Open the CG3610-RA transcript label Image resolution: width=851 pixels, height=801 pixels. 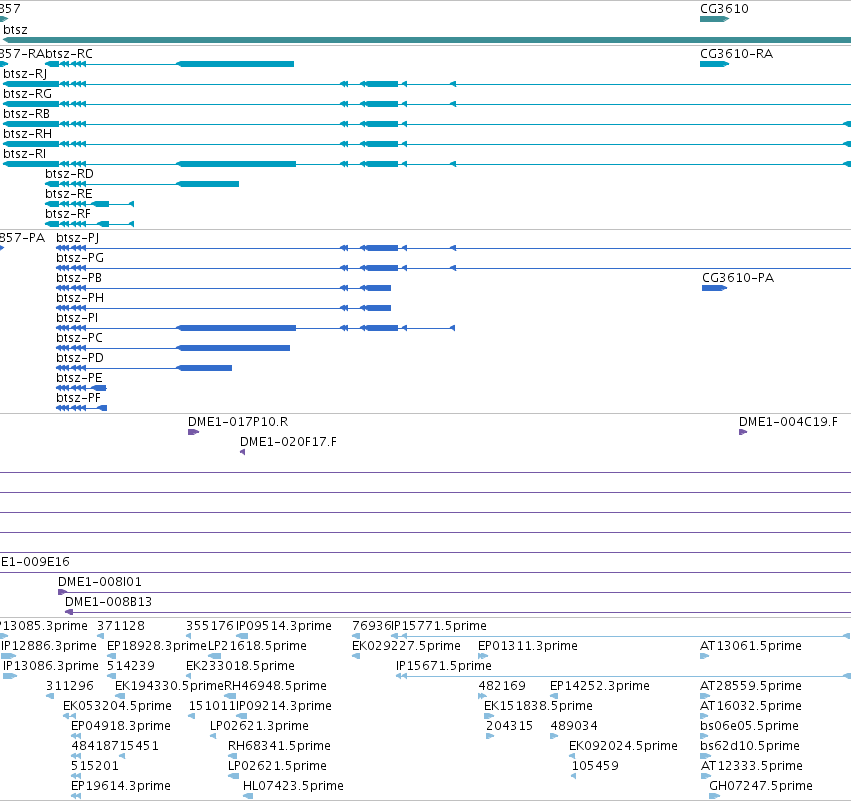[x=736, y=54]
